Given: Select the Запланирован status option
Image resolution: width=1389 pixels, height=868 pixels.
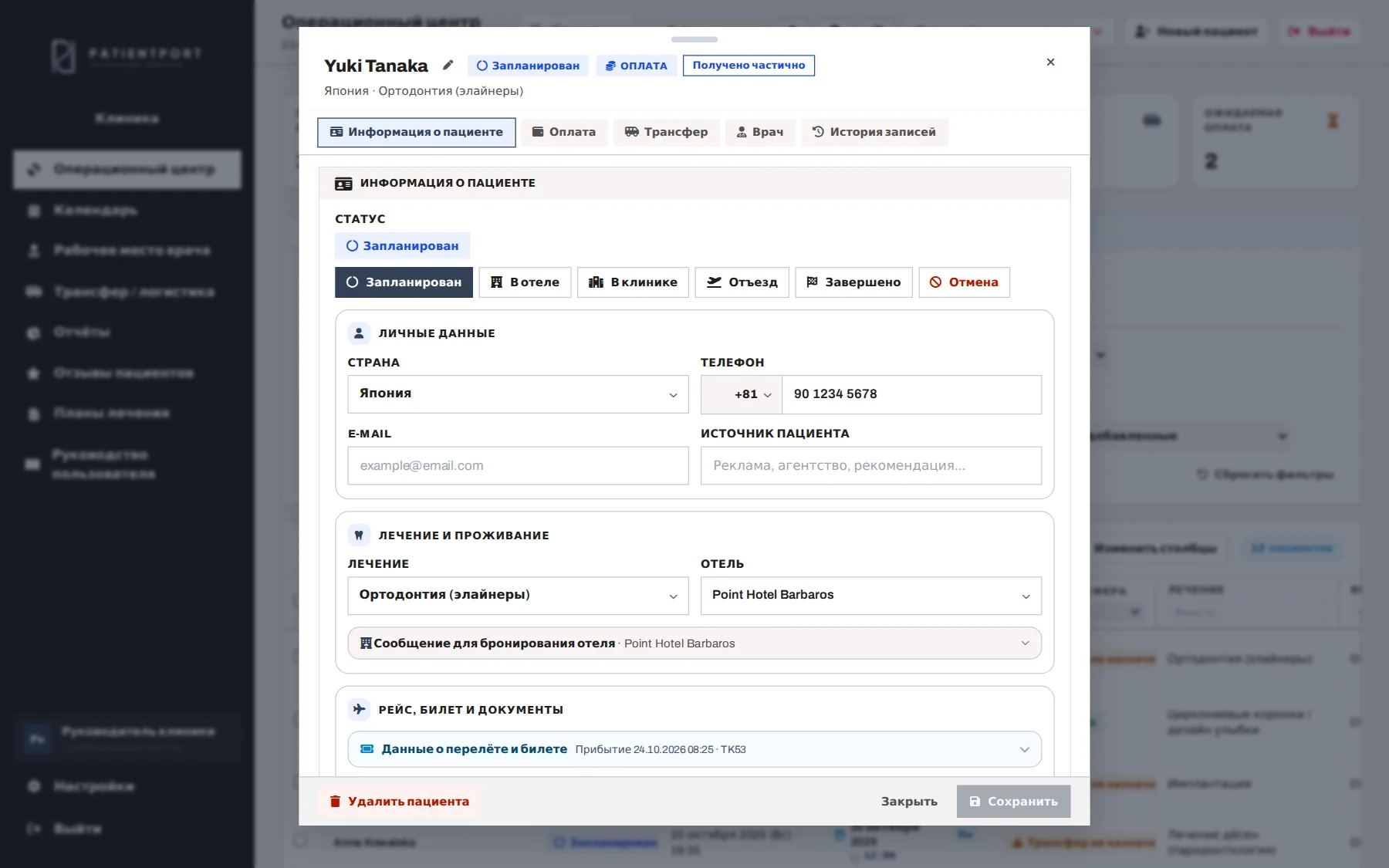Looking at the screenshot, I should pyautogui.click(x=404, y=282).
